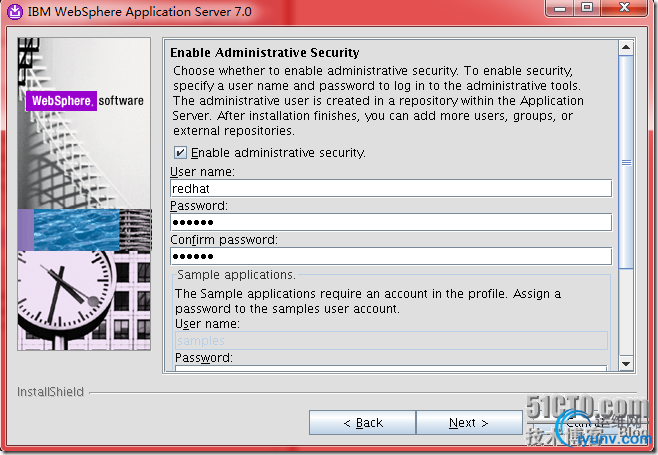Focus the administrative Password field

(390, 222)
